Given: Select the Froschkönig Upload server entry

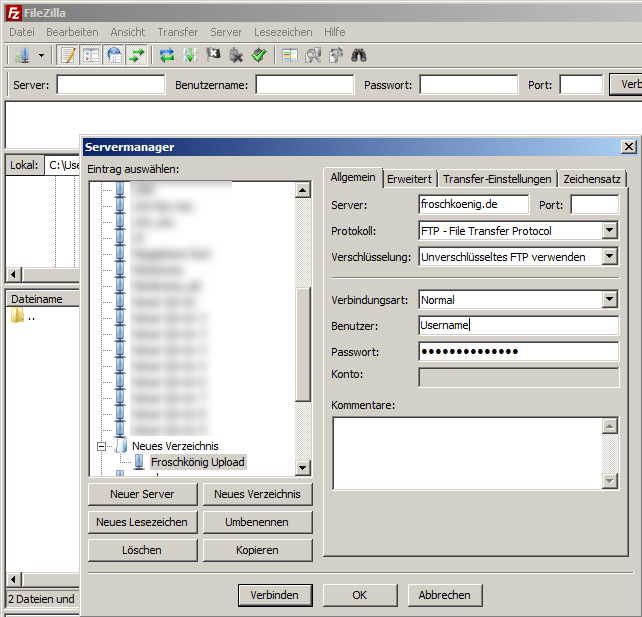Looking at the screenshot, I should tap(197, 462).
